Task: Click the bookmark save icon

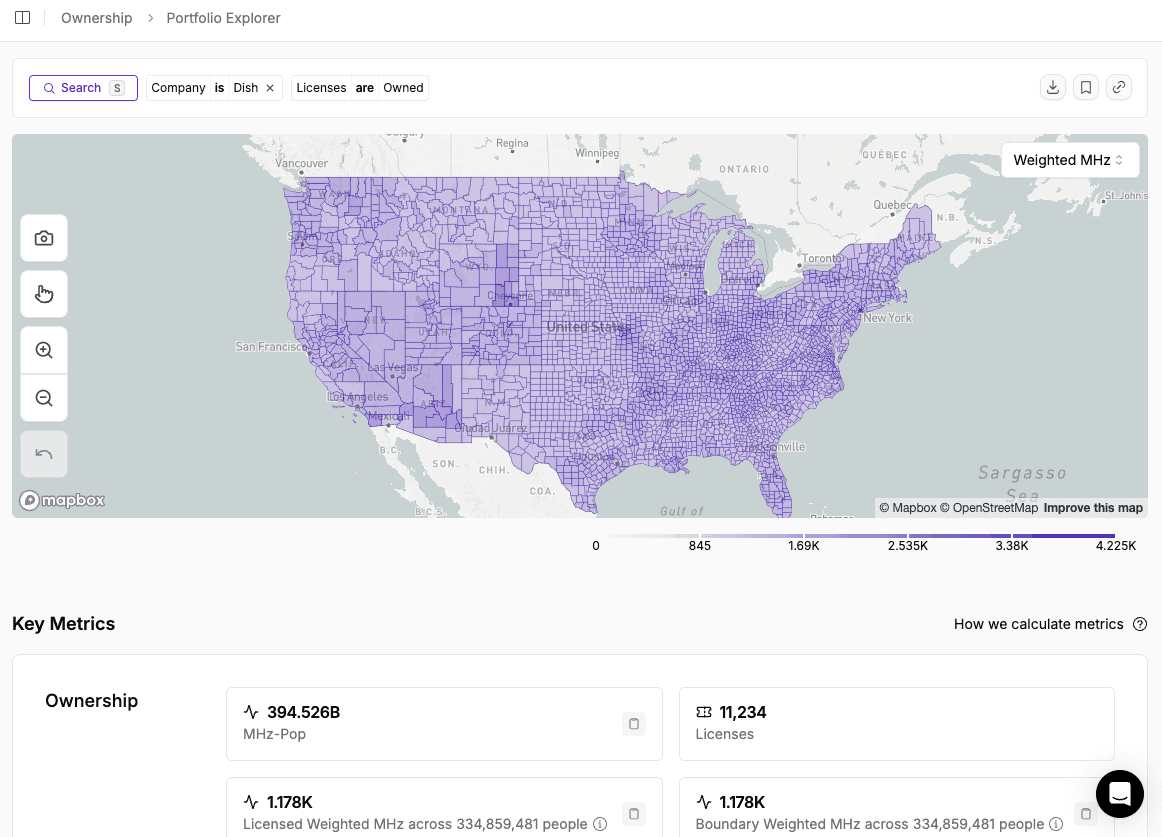Action: 1086,88
